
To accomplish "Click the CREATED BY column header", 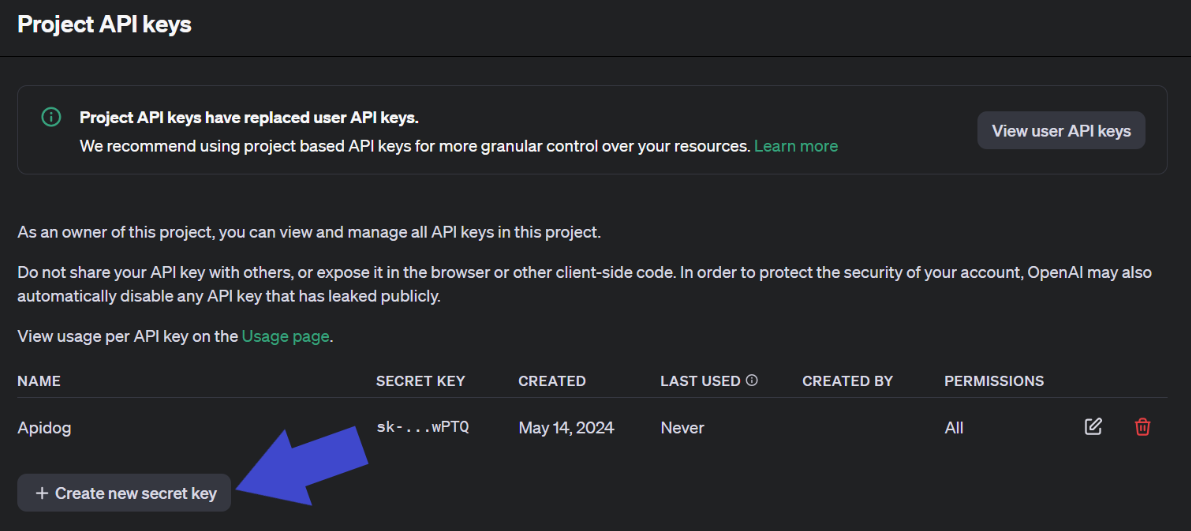I will [x=847, y=381].
